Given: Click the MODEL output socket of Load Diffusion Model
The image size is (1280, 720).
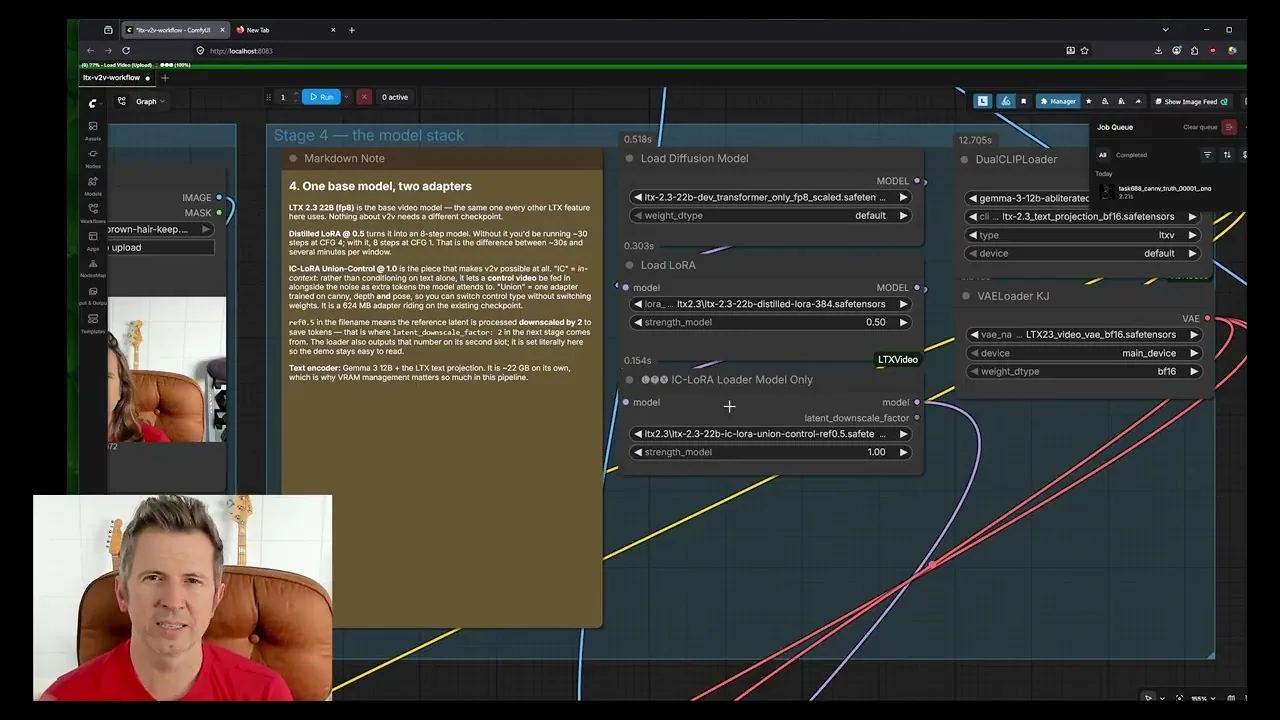Looking at the screenshot, I should click(x=917, y=181).
